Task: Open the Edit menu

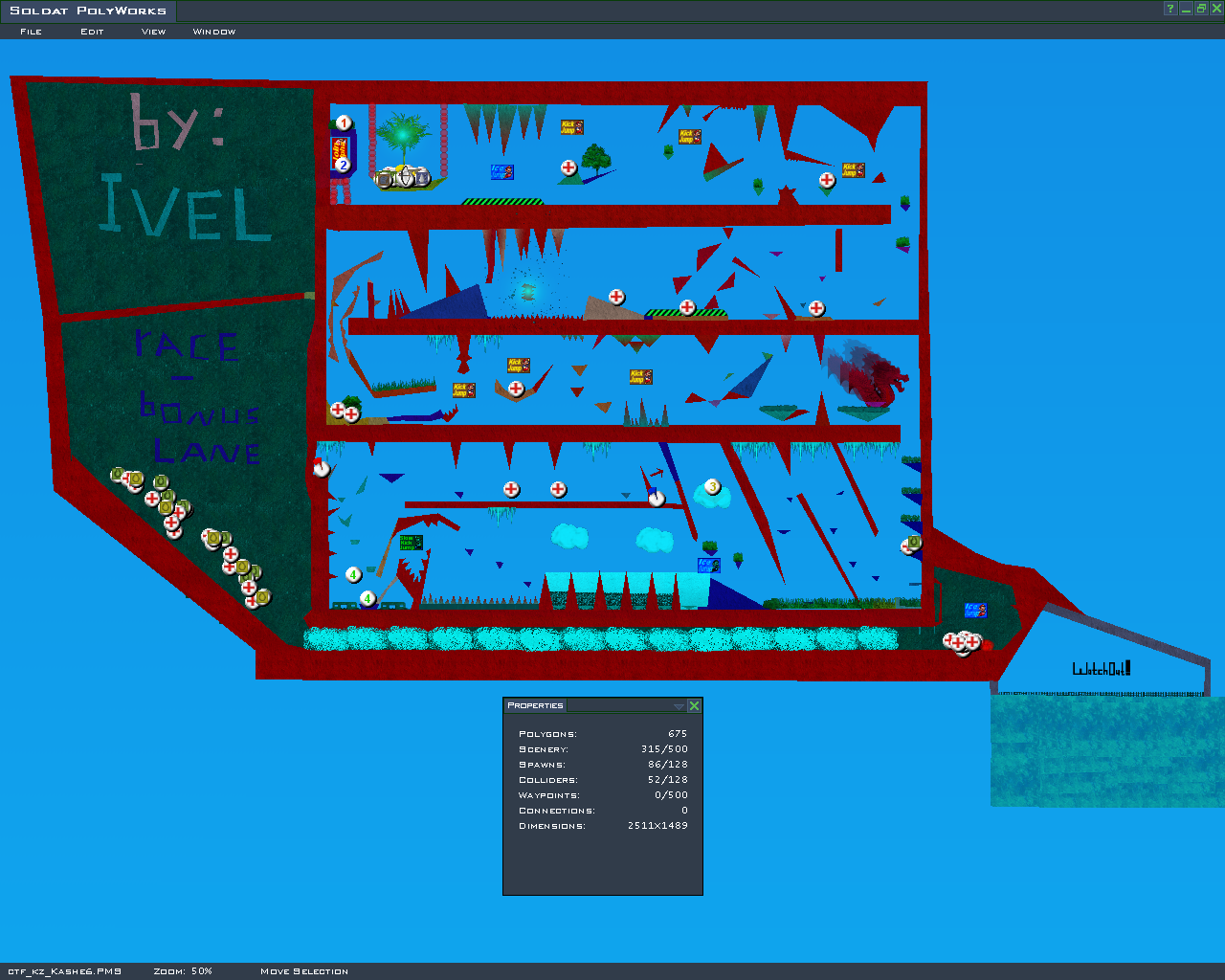Action: [x=92, y=32]
